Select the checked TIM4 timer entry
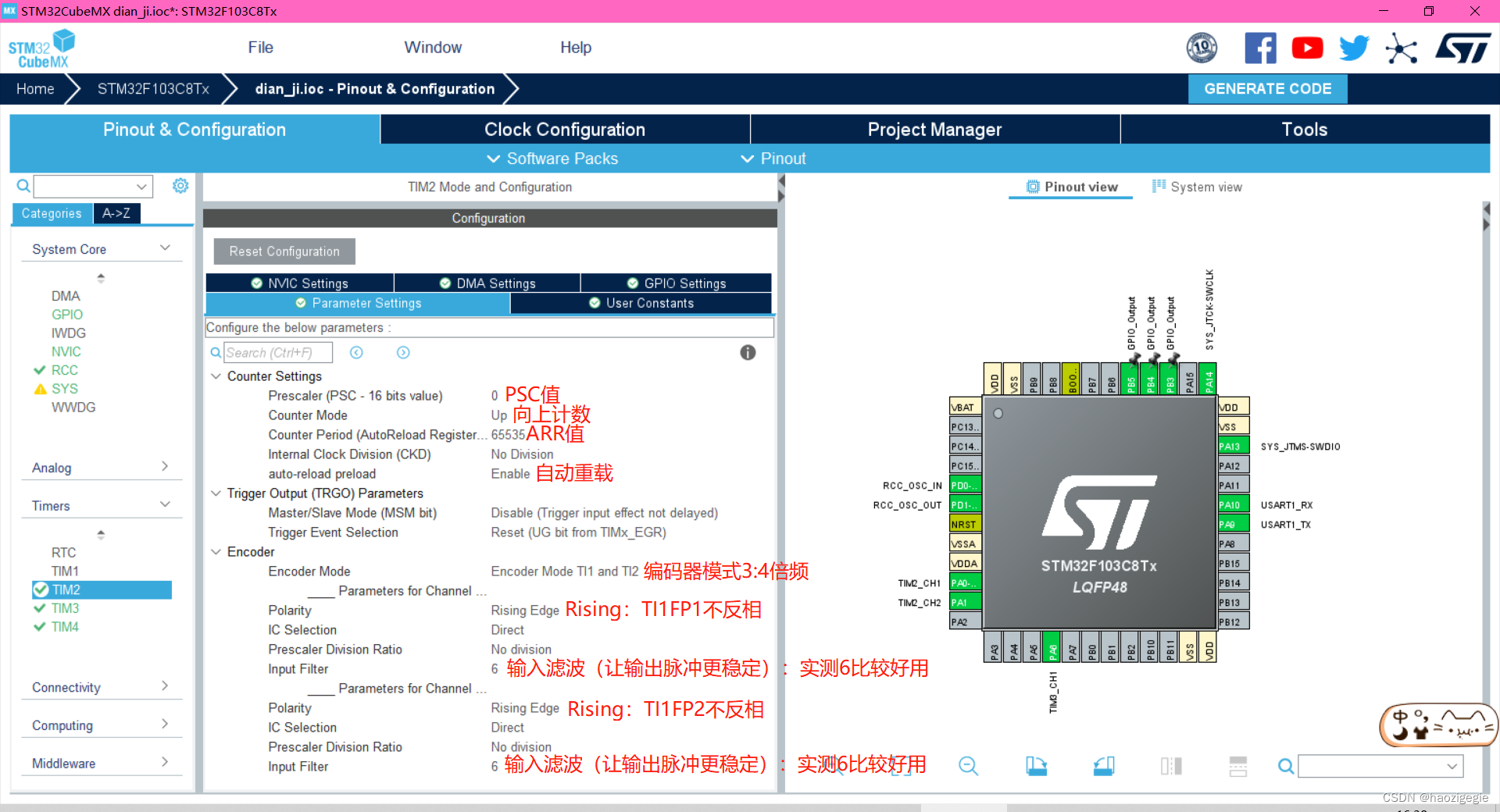Viewport: 1500px width, 812px height. tap(65, 627)
